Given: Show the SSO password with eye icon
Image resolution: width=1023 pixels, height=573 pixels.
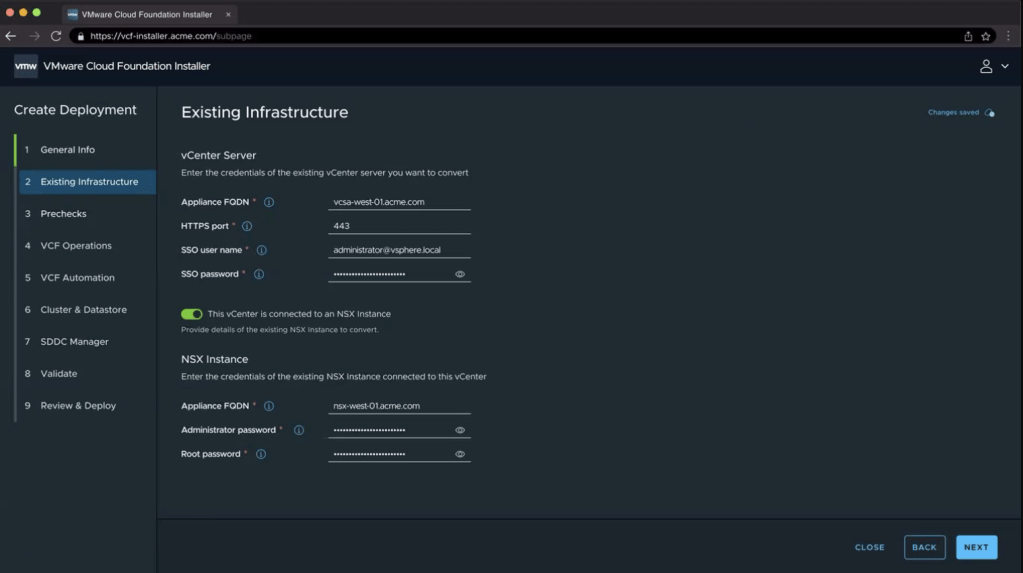Looking at the screenshot, I should [460, 274].
